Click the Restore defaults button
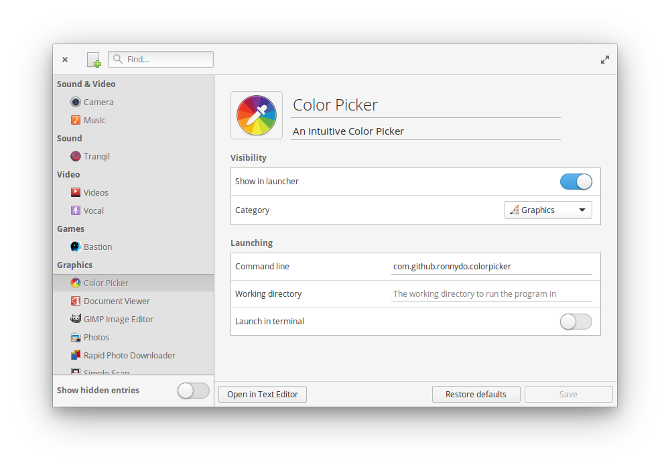This screenshot has height=469, width=670. pyautogui.click(x=476, y=394)
